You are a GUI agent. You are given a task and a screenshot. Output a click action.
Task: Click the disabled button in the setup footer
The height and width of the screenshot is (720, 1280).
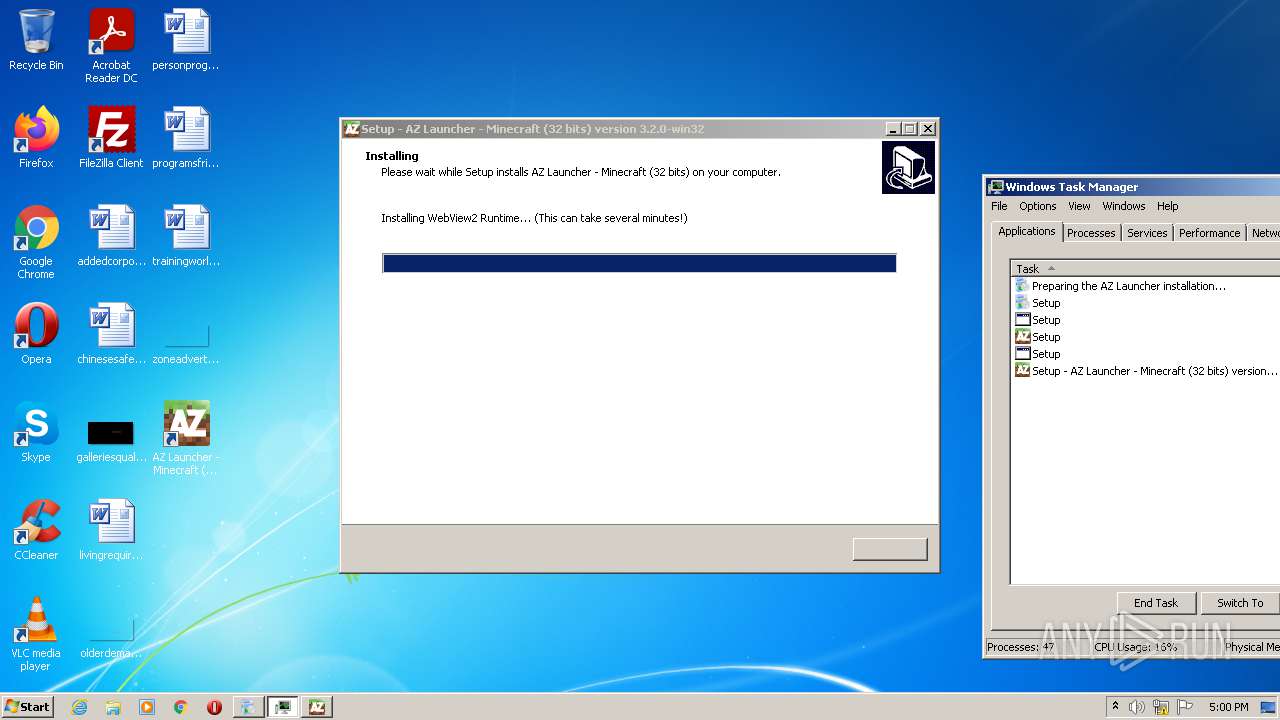[x=890, y=549]
